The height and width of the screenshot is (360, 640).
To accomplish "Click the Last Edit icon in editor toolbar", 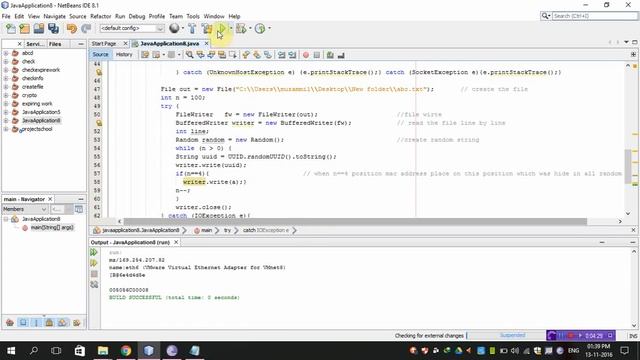I will (x=145, y=55).
